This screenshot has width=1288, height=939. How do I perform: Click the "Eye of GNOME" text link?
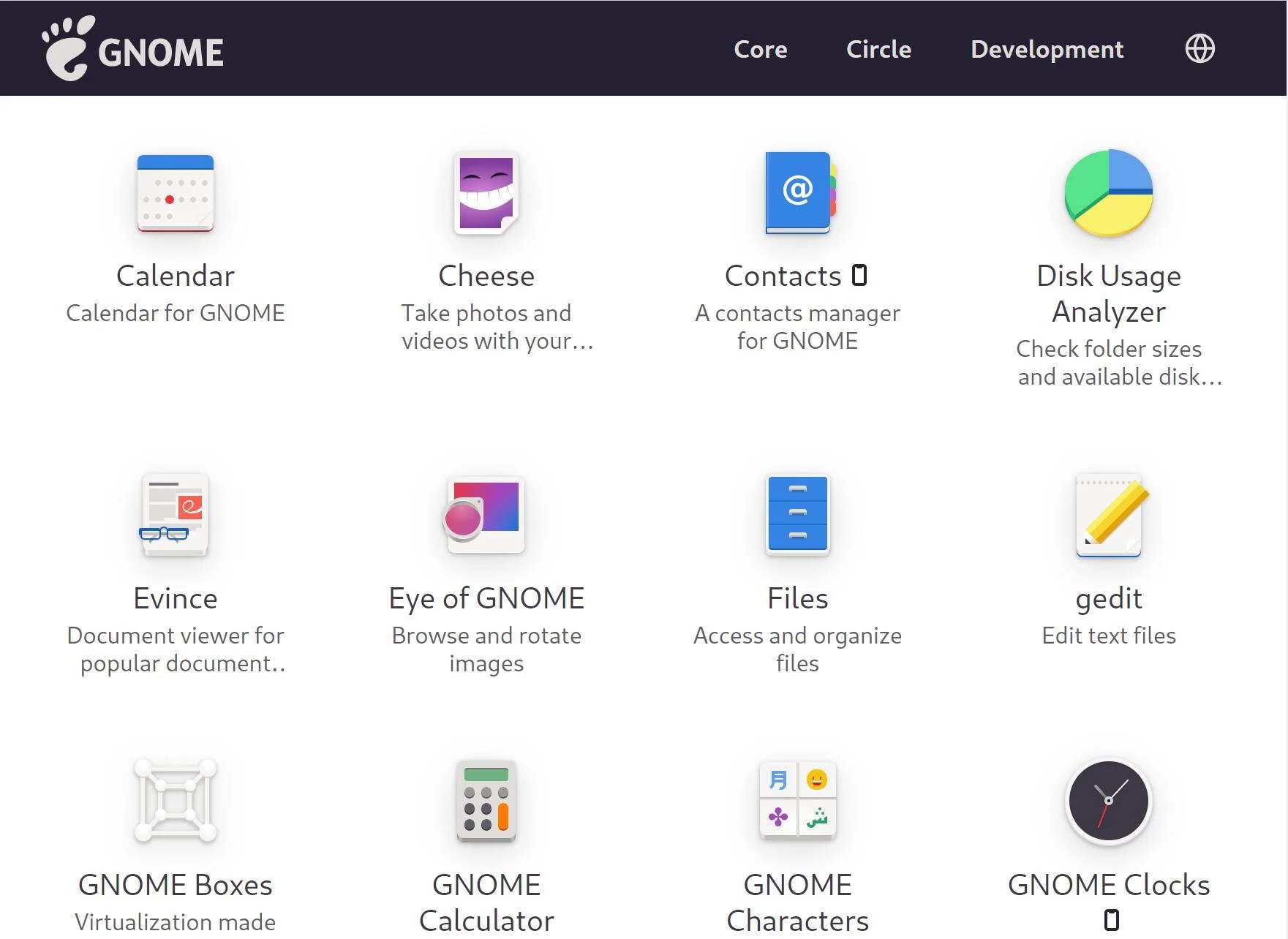click(x=486, y=597)
